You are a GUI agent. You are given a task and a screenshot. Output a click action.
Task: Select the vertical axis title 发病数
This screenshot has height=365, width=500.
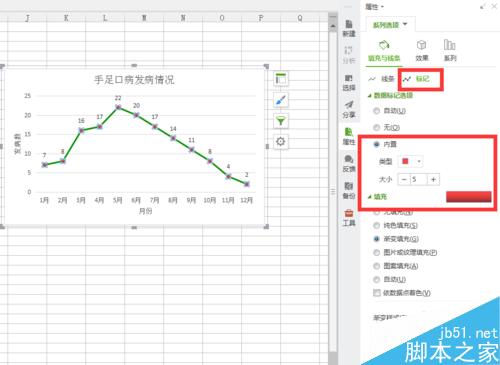(x=17, y=144)
